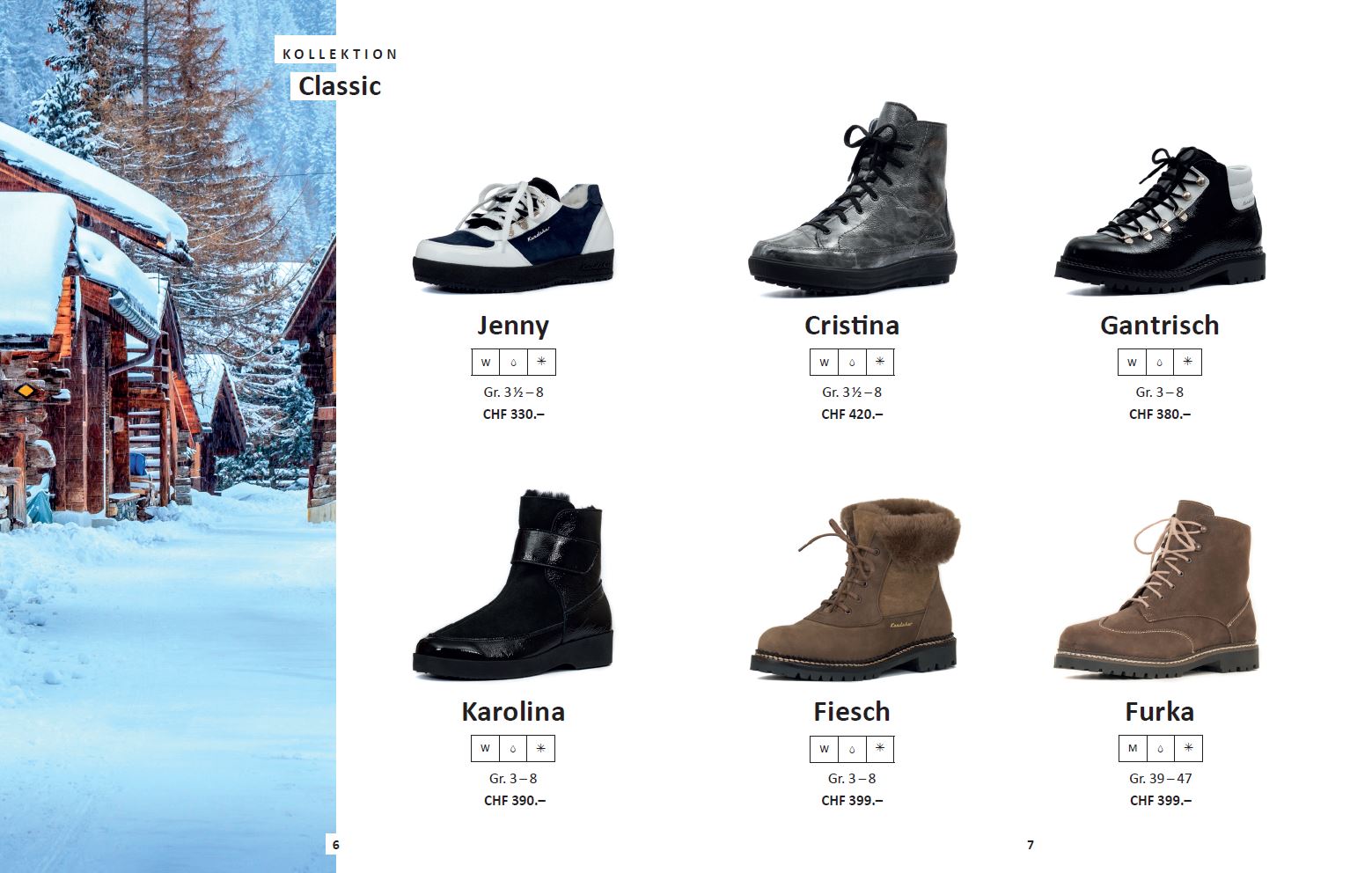Click the water drop icon under Fiesch
This screenshot has height=873, width=1372.
(x=852, y=749)
